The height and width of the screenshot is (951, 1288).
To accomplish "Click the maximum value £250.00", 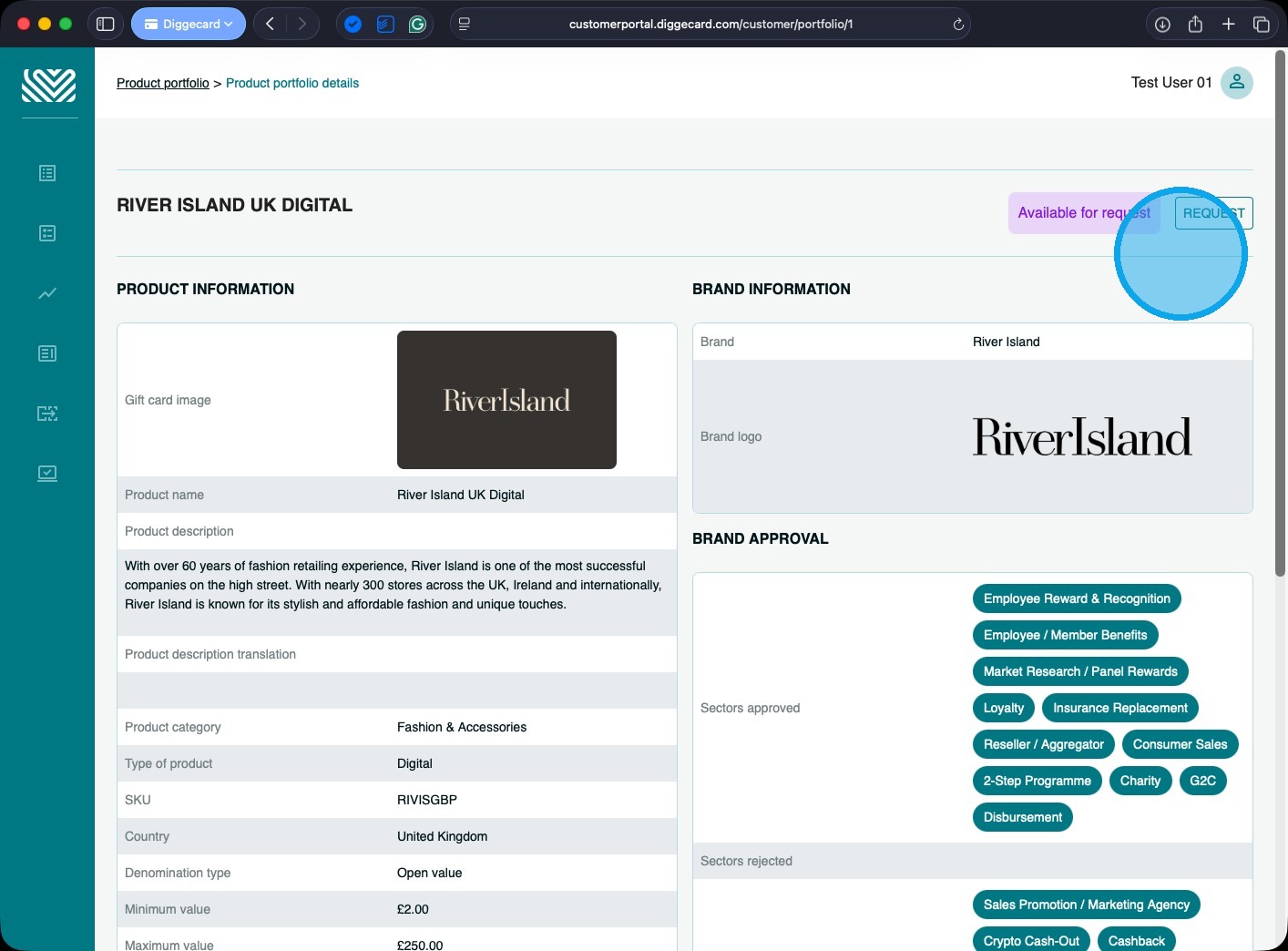I will pyautogui.click(x=420, y=945).
